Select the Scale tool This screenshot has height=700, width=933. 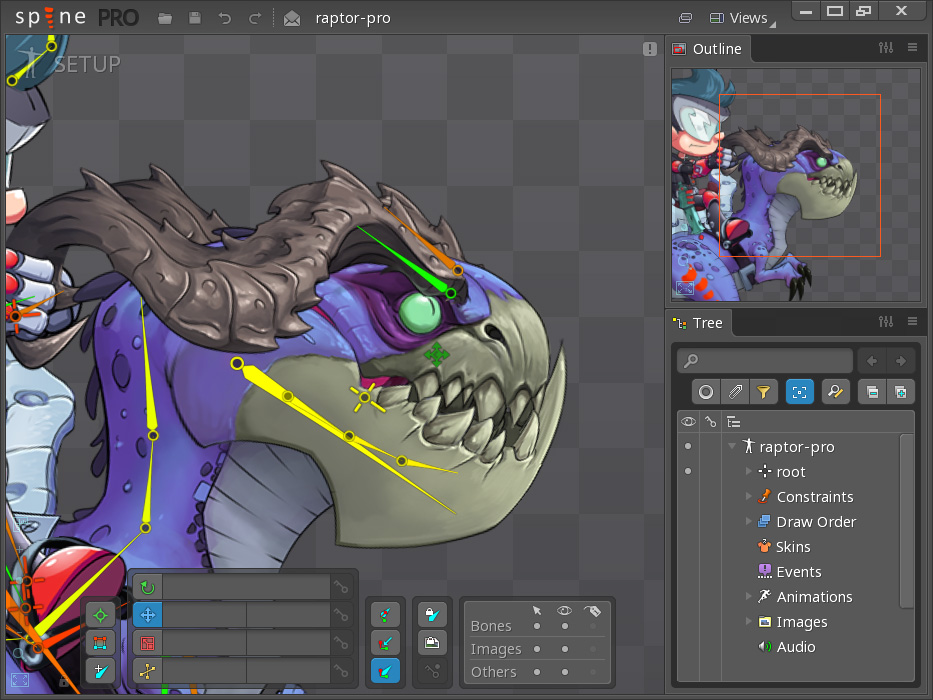pos(147,643)
